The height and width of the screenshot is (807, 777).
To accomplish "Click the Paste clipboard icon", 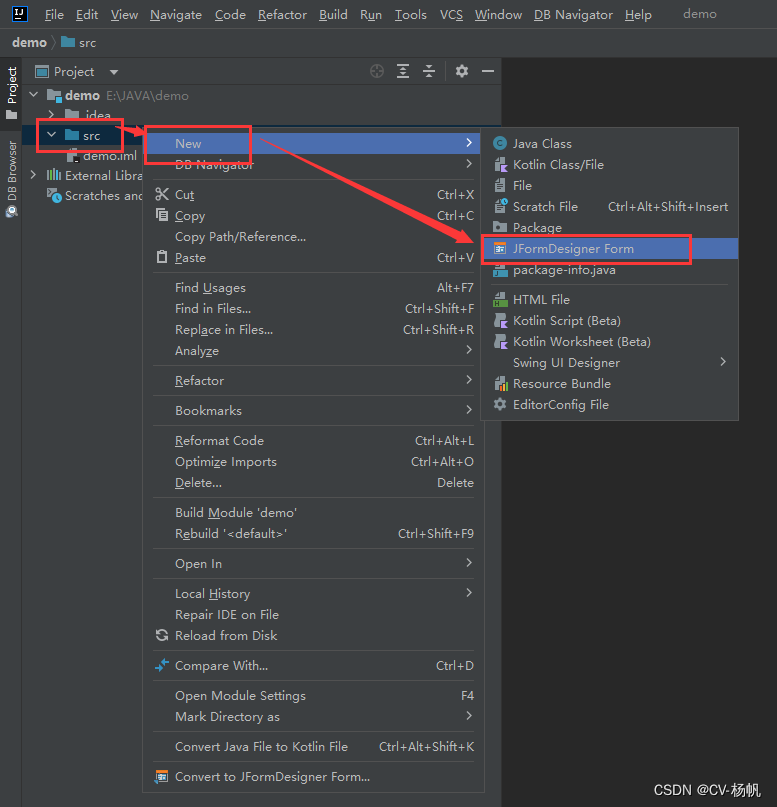I will (162, 256).
